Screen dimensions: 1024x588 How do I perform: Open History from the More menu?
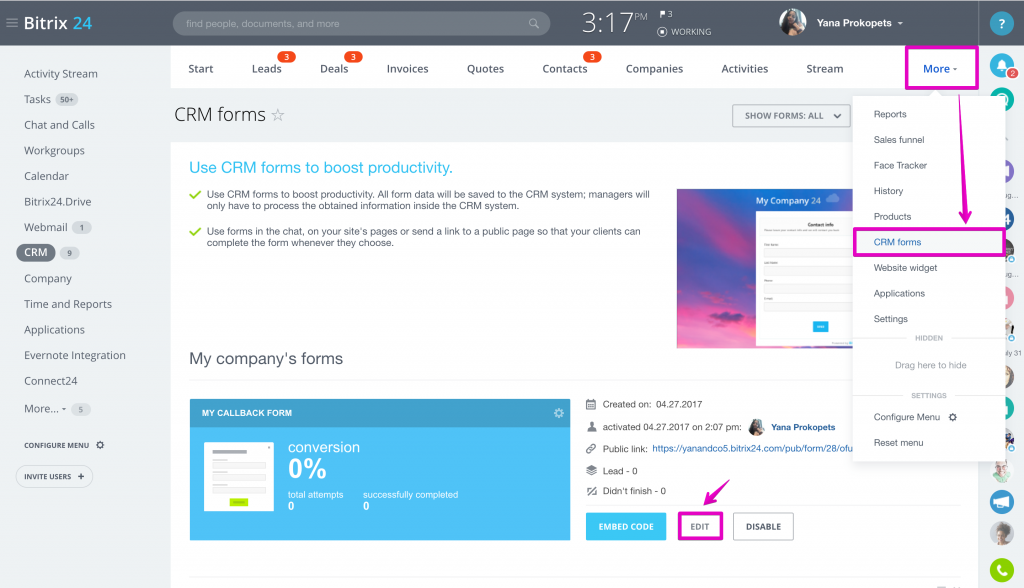pyautogui.click(x=888, y=191)
